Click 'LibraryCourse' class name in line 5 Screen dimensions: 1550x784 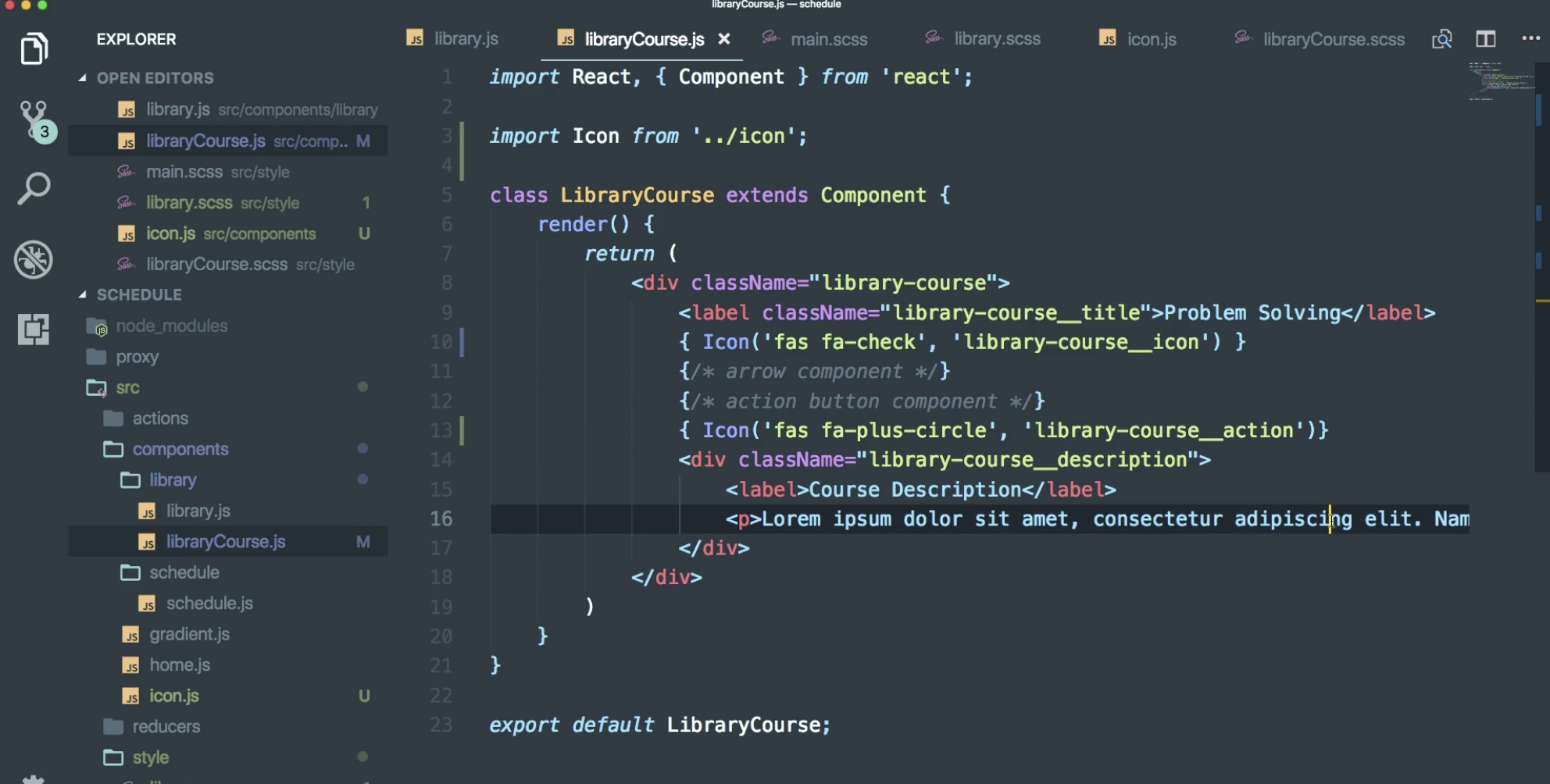coord(637,195)
